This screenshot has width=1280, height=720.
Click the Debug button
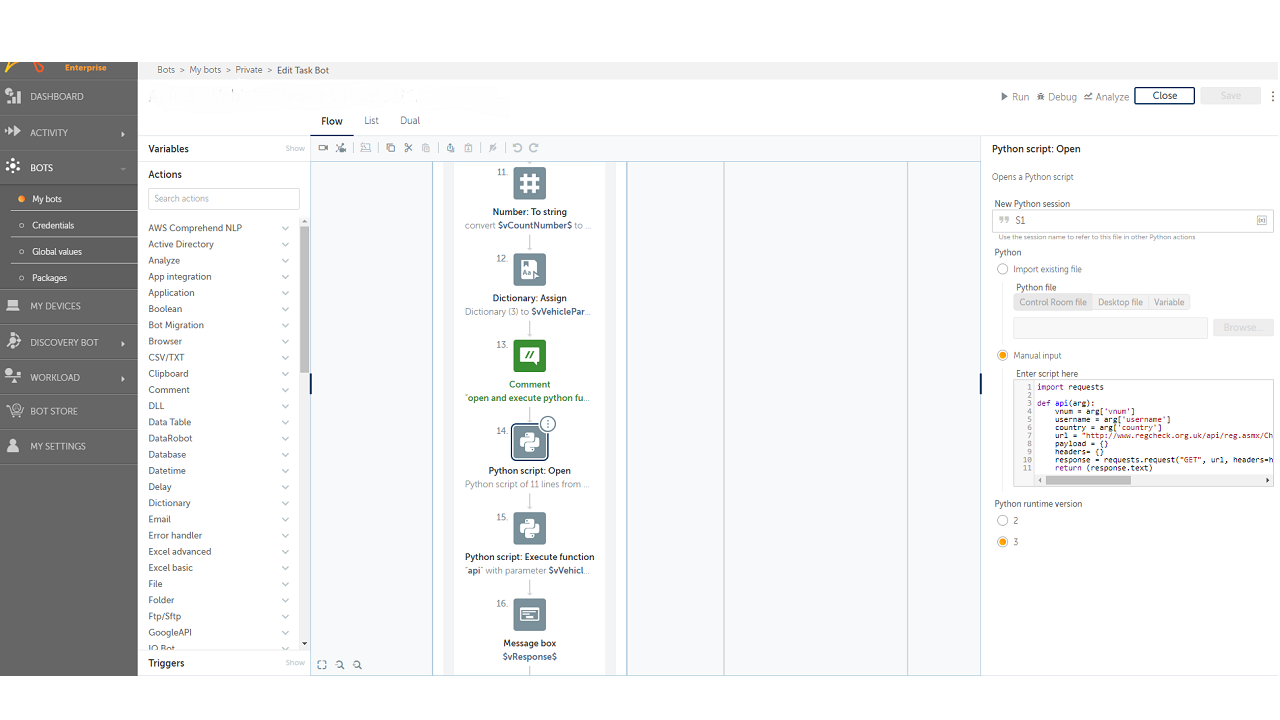point(1057,97)
